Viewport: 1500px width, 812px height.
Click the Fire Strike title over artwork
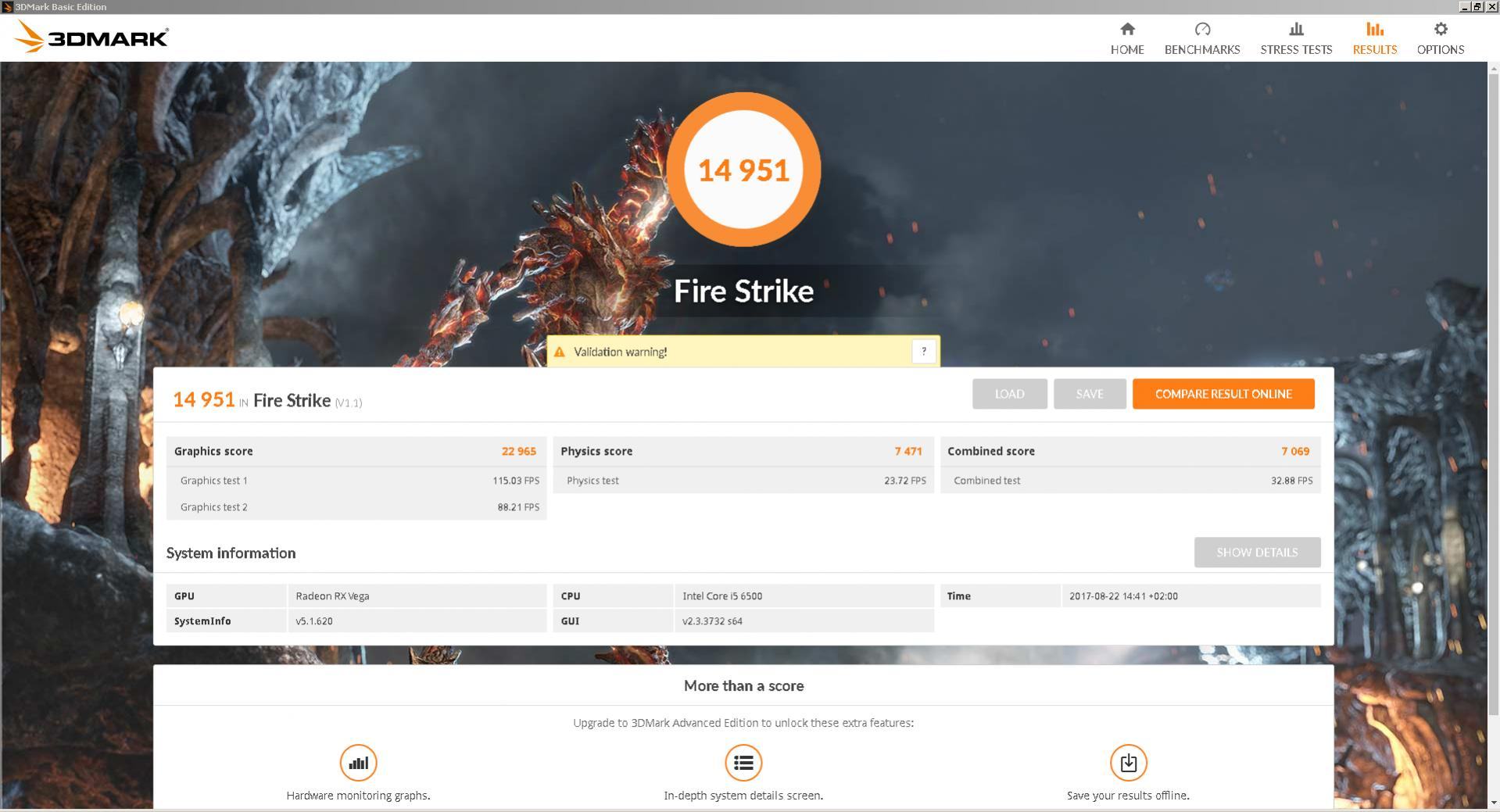[743, 292]
